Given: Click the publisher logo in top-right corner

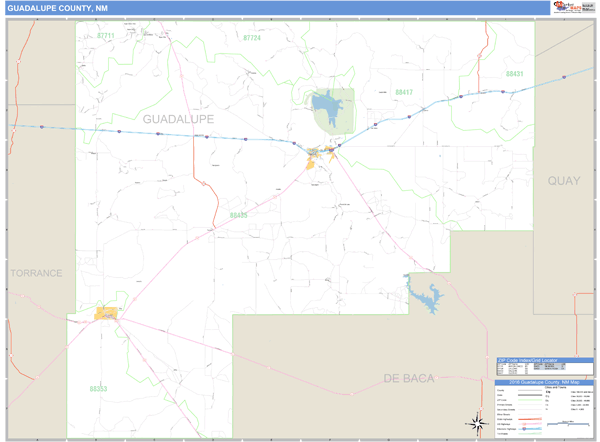Looking at the screenshot, I should pos(571,8).
